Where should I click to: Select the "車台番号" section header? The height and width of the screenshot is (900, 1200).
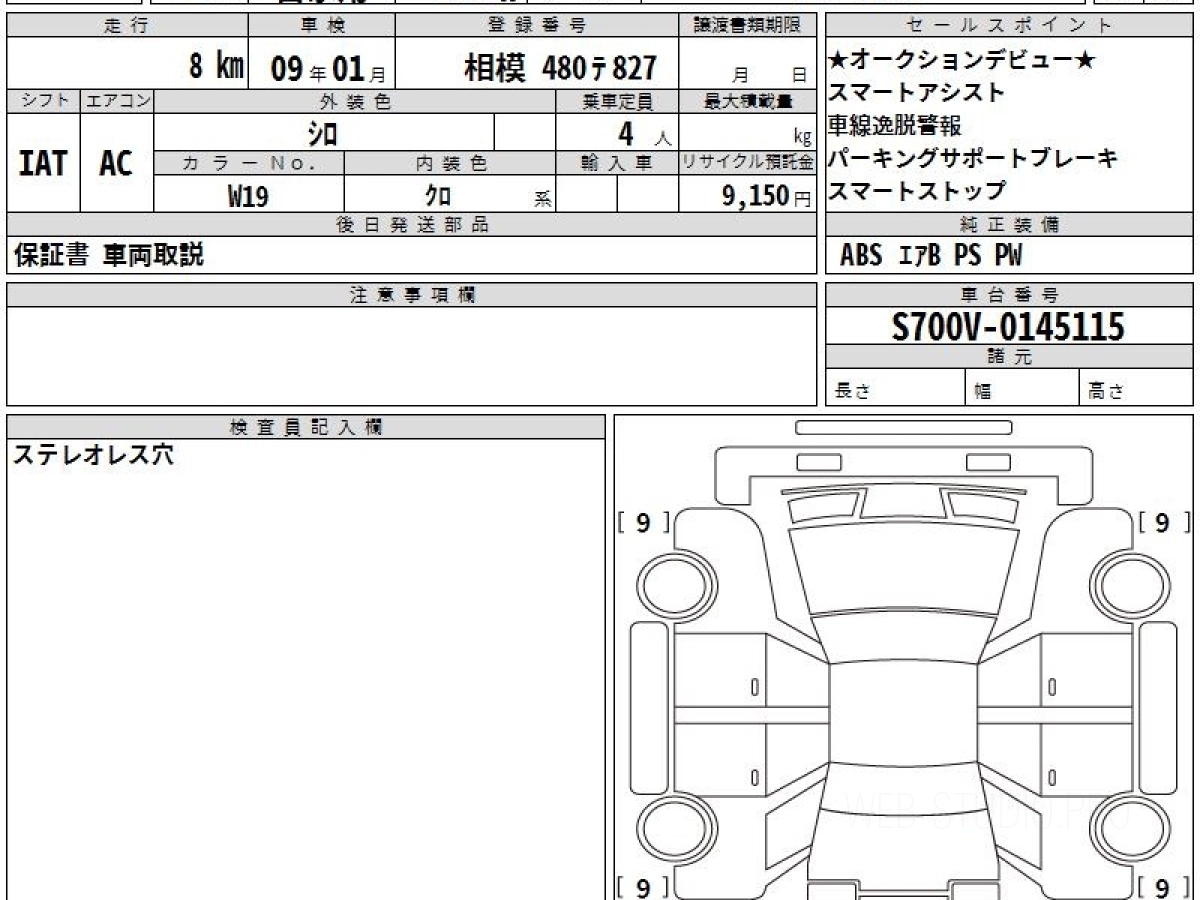(x=1009, y=295)
